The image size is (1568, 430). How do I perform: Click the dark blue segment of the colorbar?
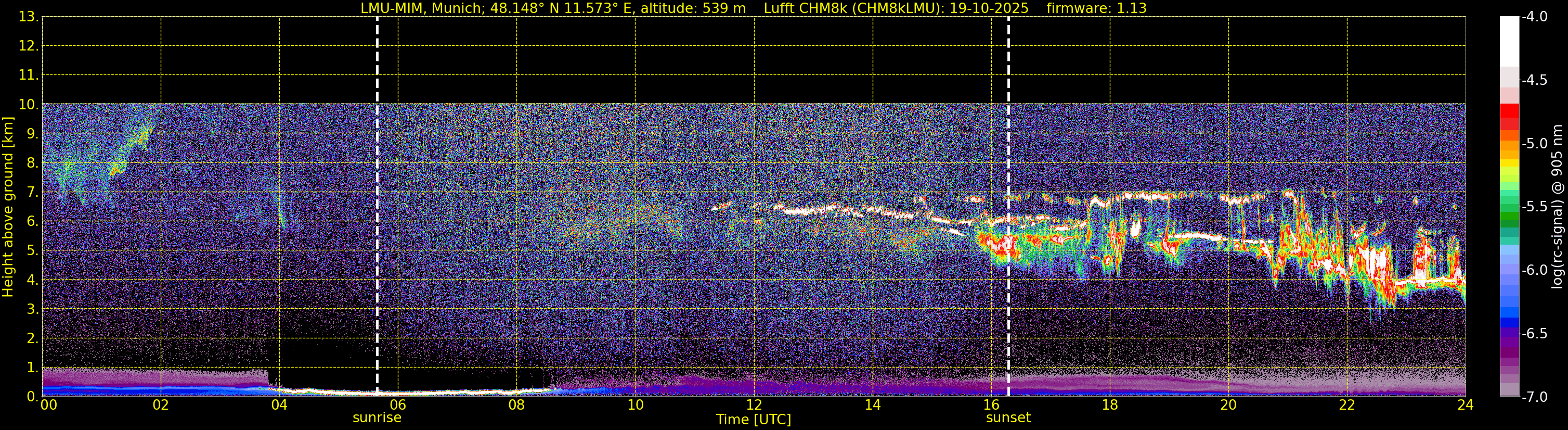point(1509,323)
